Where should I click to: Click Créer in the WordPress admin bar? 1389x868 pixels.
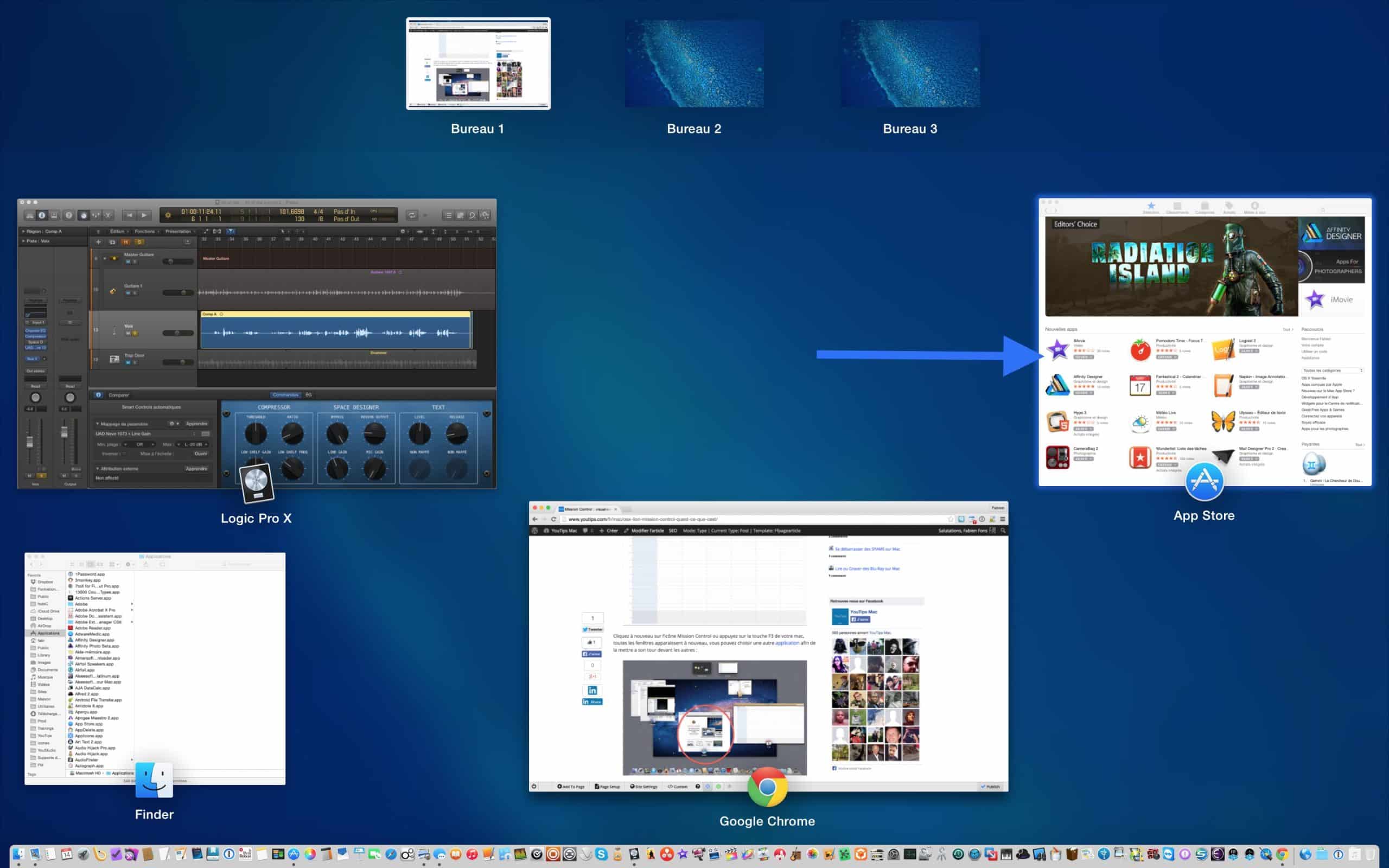click(x=609, y=531)
